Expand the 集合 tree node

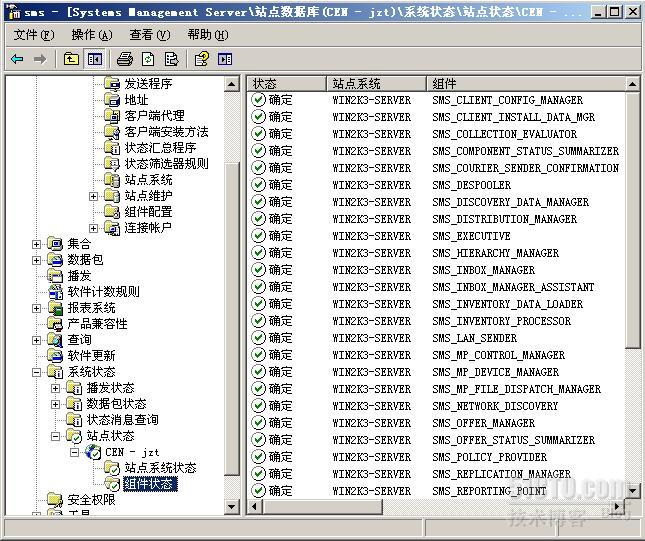point(36,244)
